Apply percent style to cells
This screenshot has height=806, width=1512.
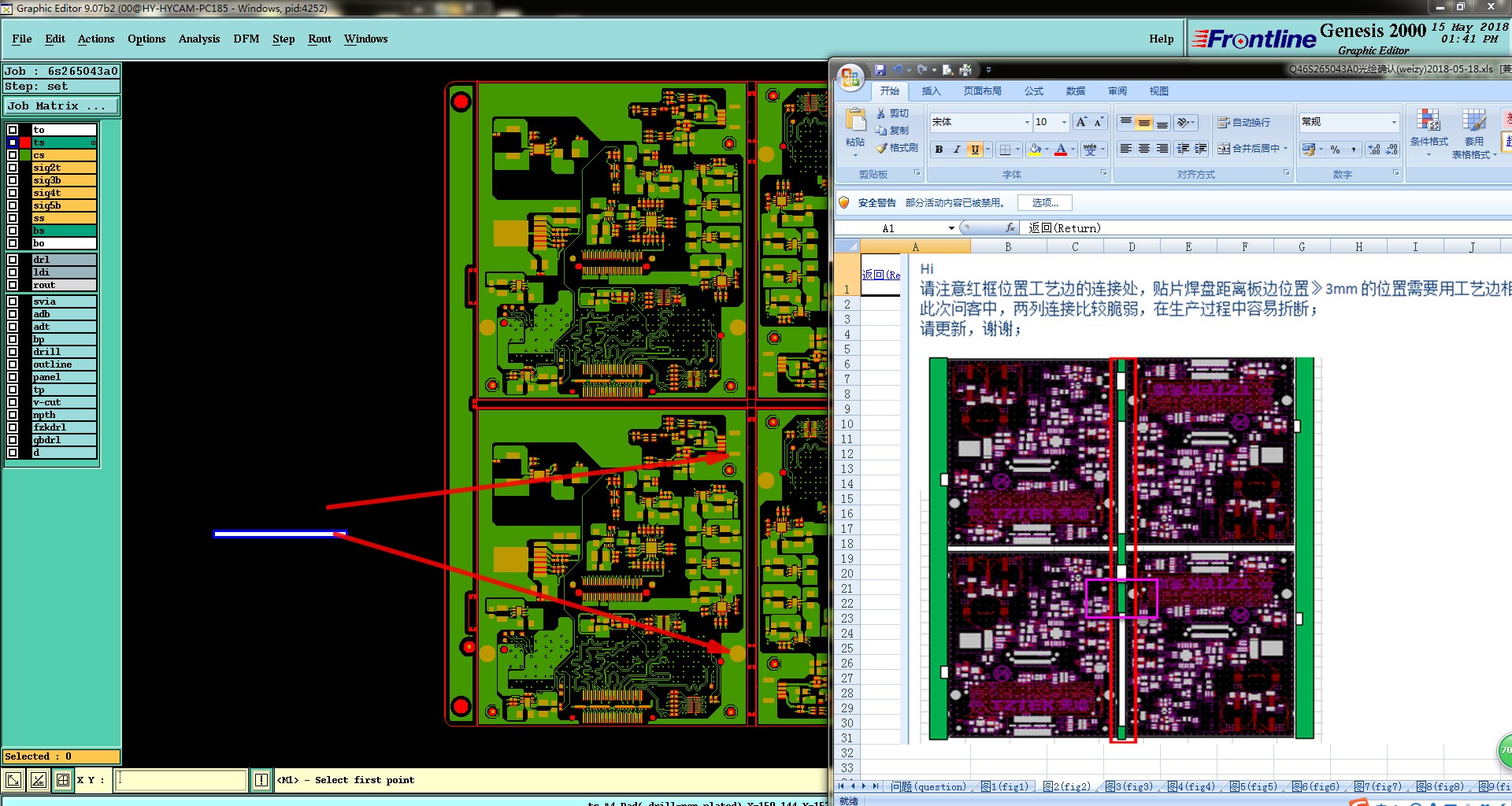coord(1335,150)
